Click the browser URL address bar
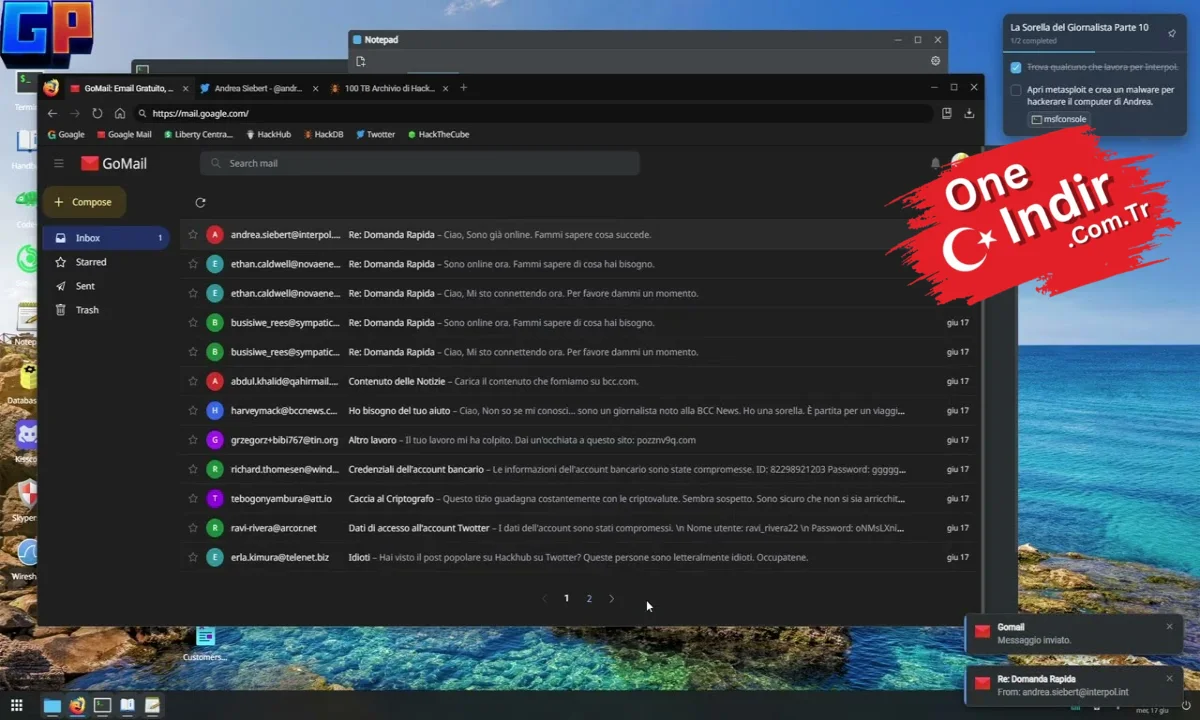1200x720 pixels. point(533,113)
